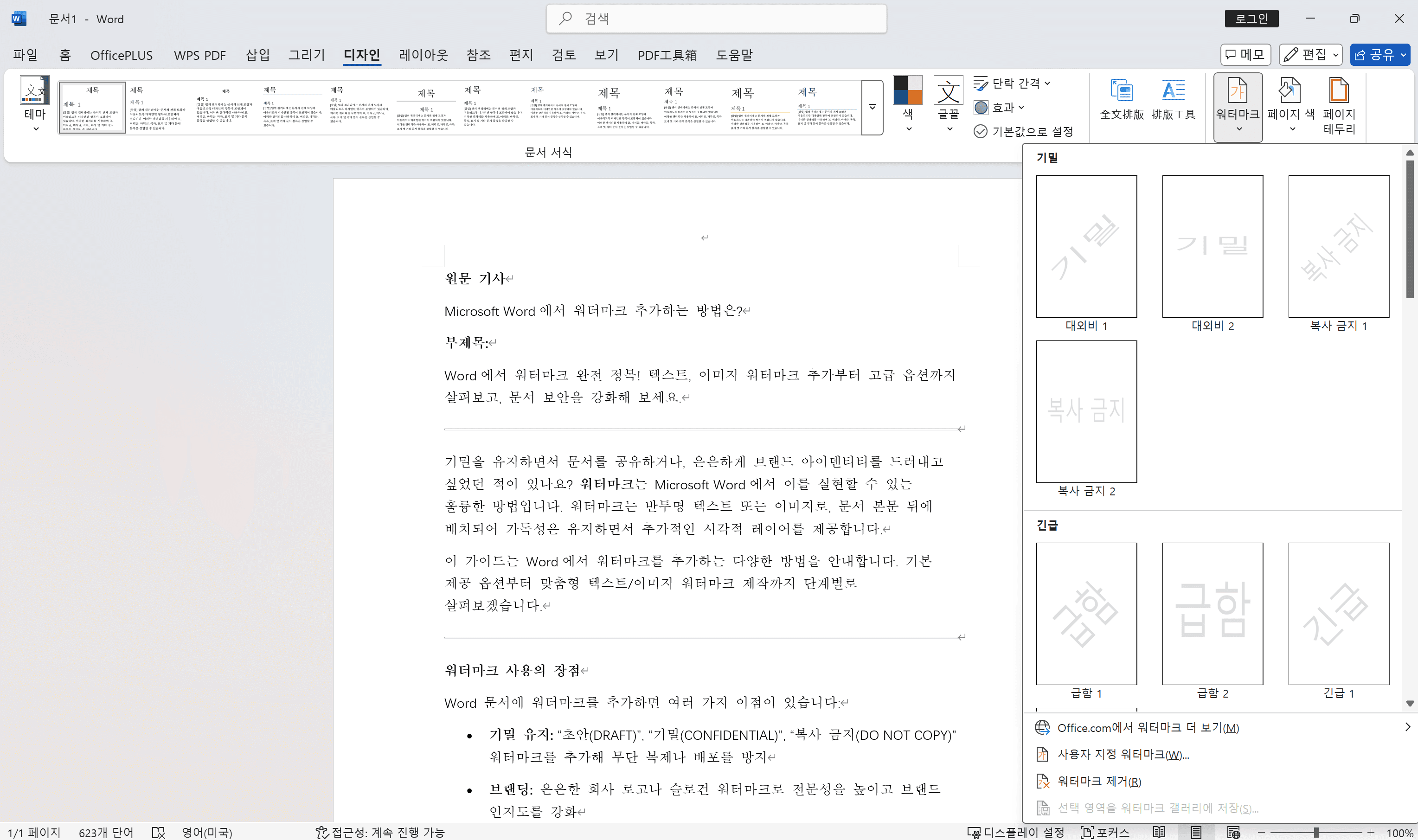Click the watermark gallery scroll-up arrow
The height and width of the screenshot is (840, 1418).
pos(1410,153)
